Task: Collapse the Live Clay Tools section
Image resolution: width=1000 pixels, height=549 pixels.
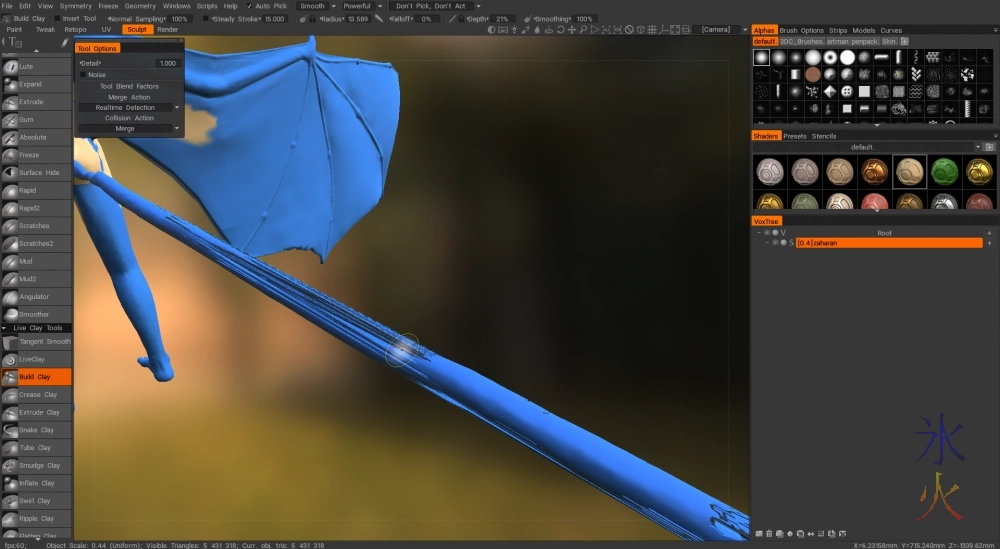Action: (6, 328)
